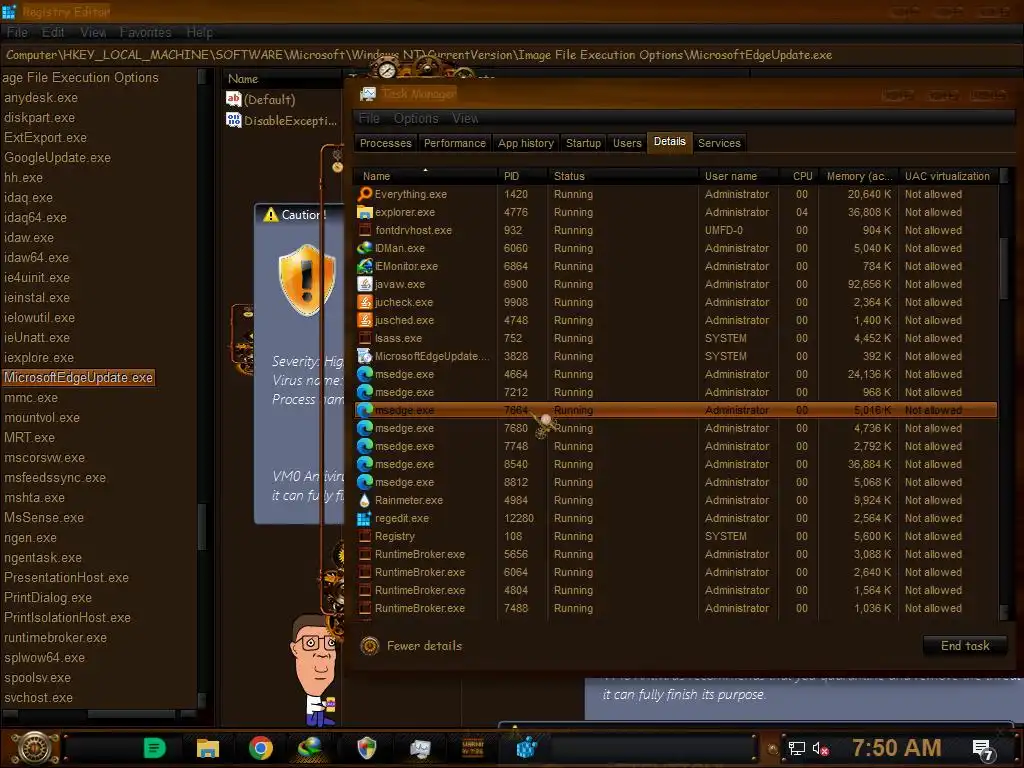Select msedge.exe with PID 7212
Screen dimensions: 1024x768
pyautogui.click(x=676, y=392)
